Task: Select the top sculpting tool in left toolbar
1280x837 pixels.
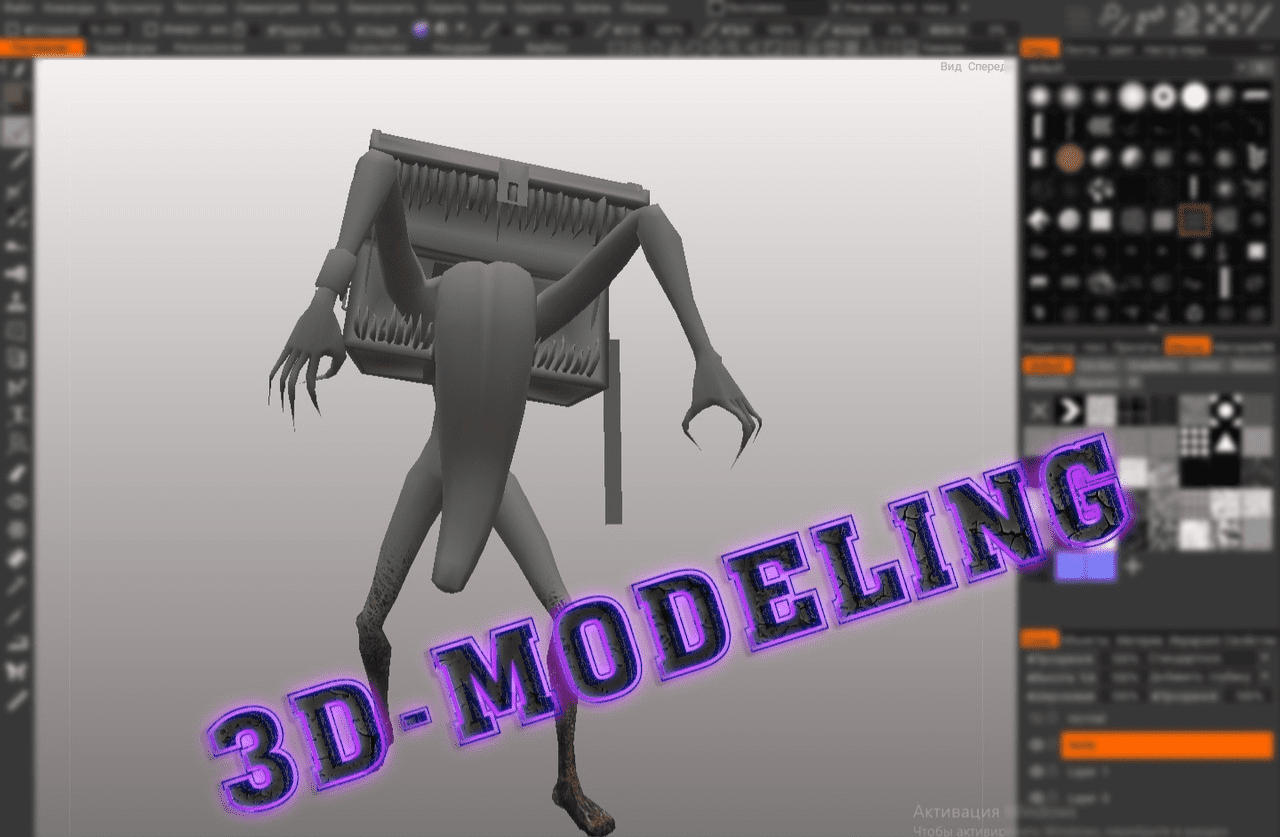Action: [x=12, y=68]
